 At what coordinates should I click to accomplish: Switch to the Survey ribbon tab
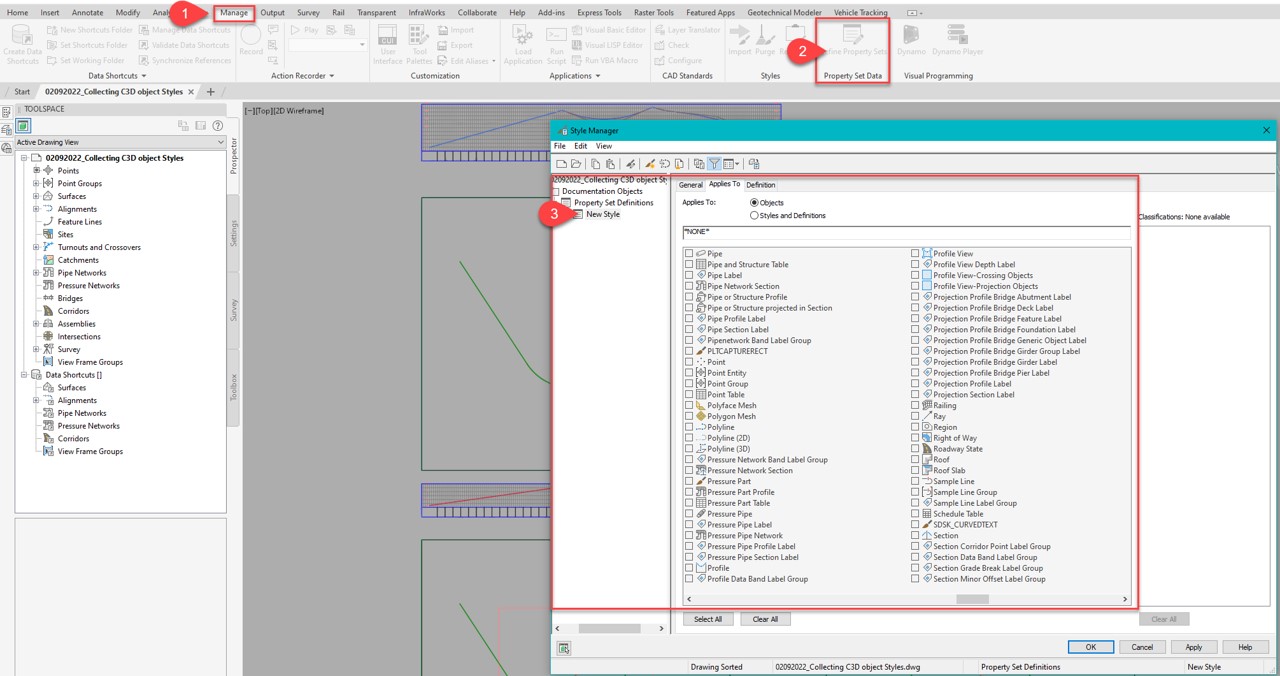click(308, 13)
